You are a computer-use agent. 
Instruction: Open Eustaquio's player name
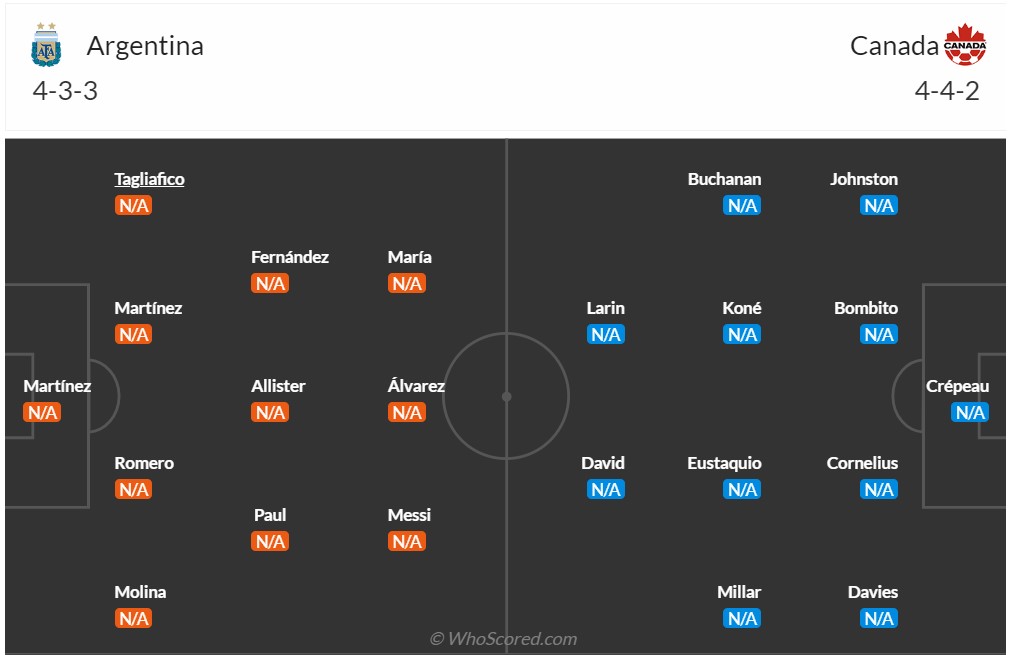click(724, 464)
